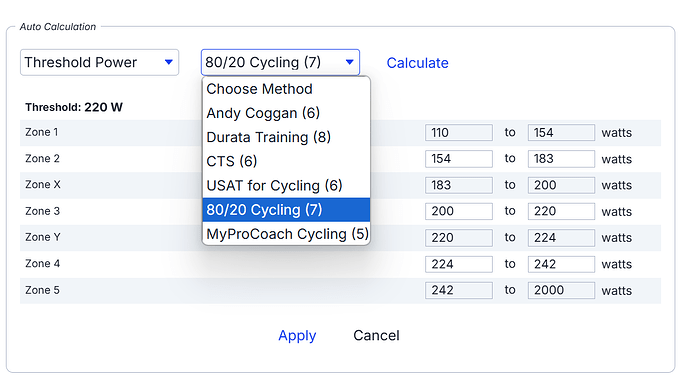
Task: Click the Threshold: 220 W label
Action: coord(74,107)
